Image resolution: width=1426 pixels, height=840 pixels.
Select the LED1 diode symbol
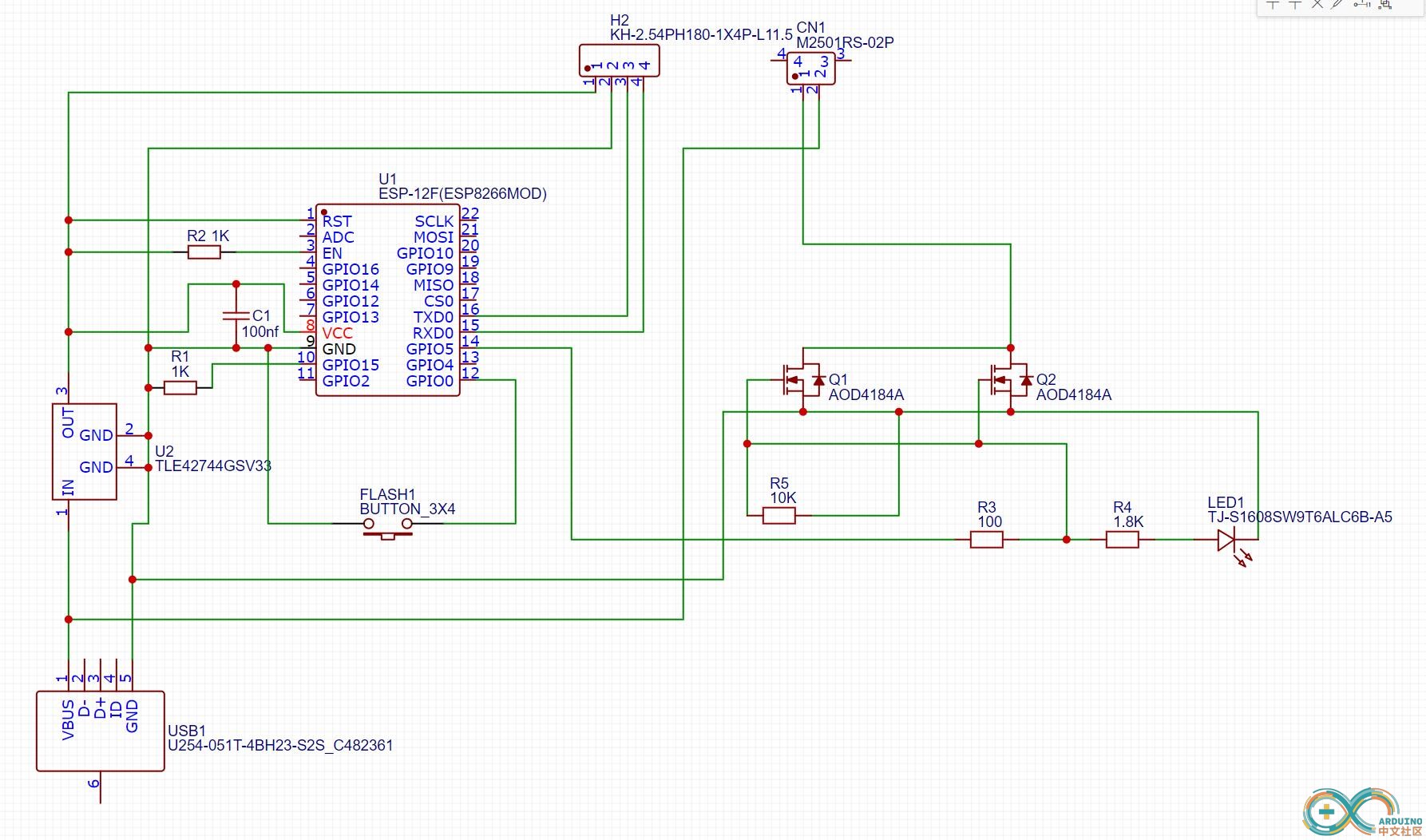[1227, 541]
